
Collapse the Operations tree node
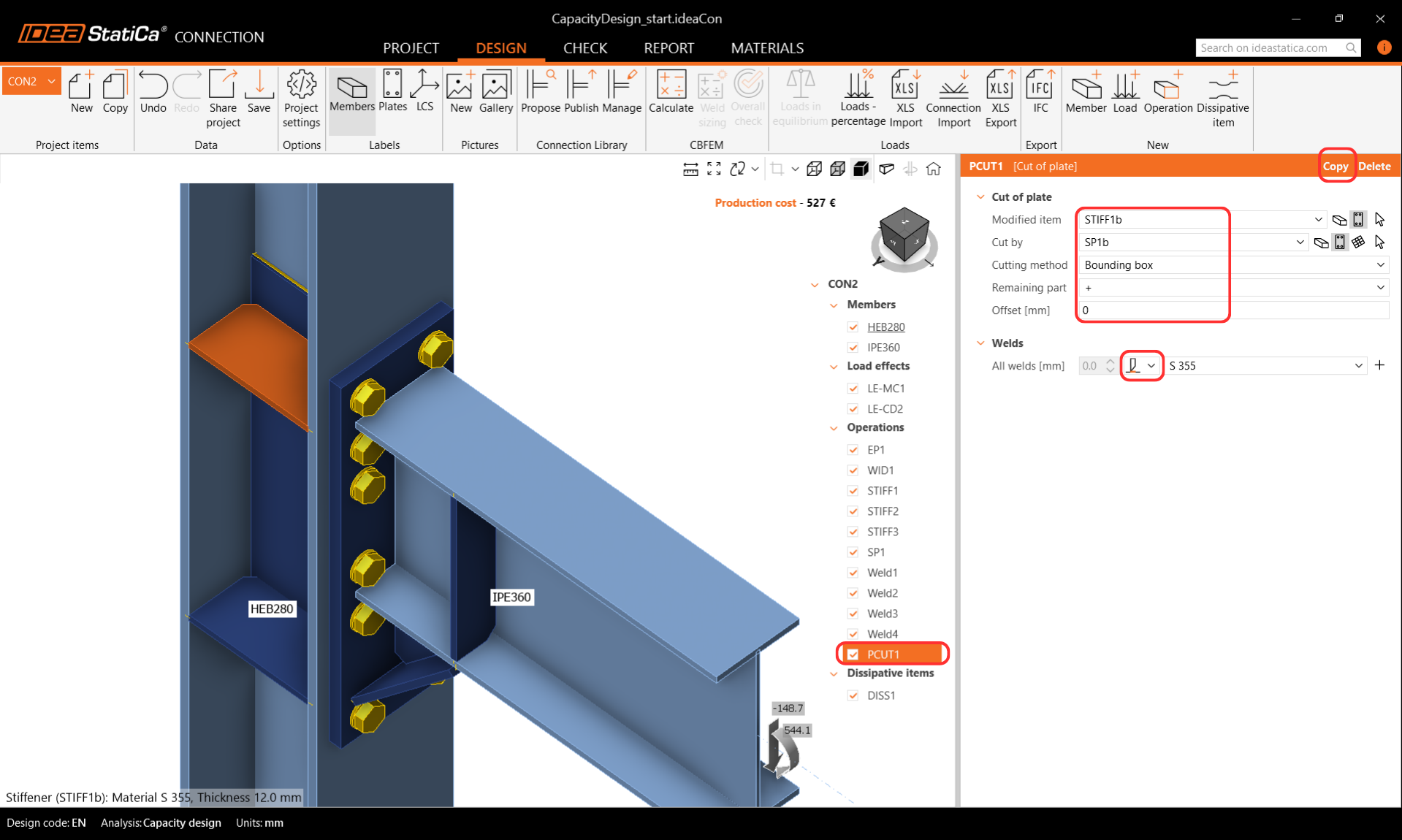834,428
